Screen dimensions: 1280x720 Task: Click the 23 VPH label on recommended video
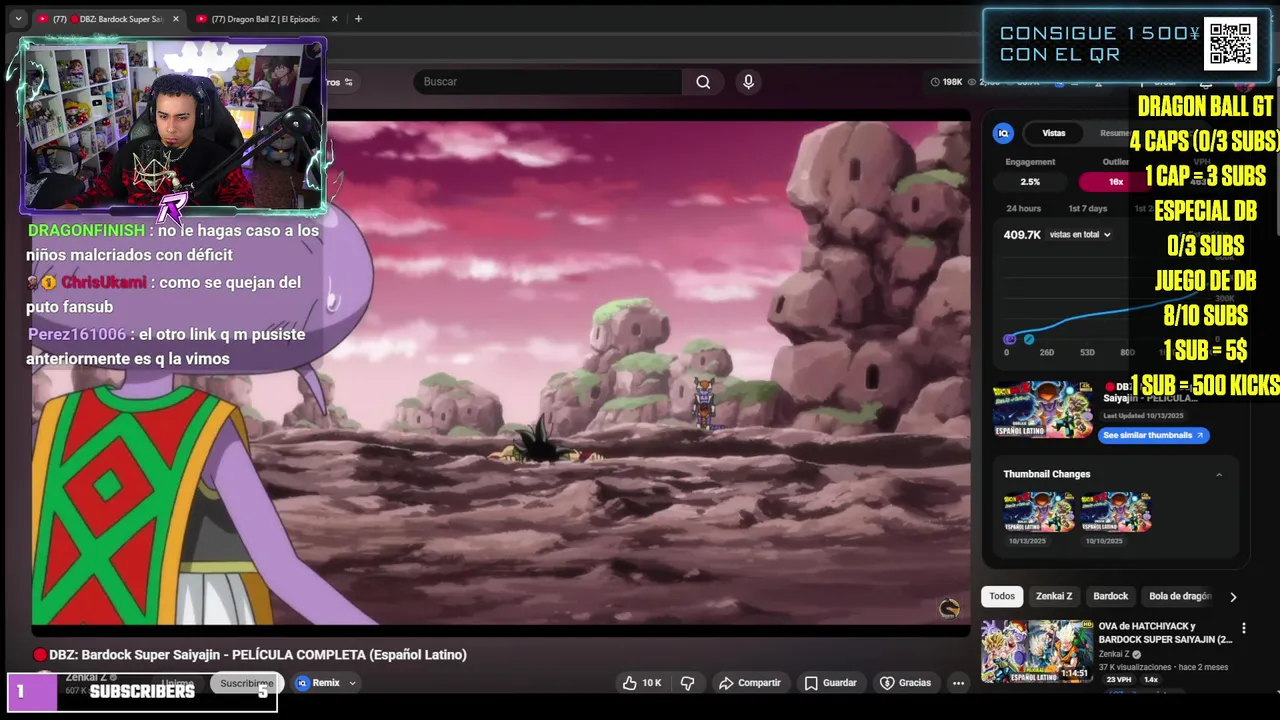pyautogui.click(x=1118, y=679)
